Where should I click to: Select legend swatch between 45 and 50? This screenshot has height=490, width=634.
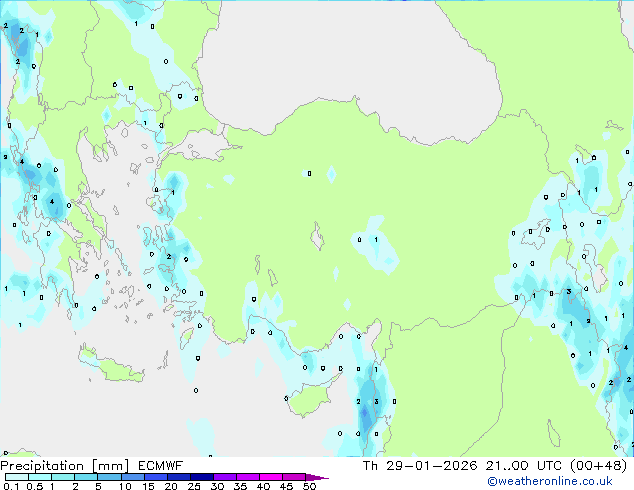pyautogui.click(x=294, y=477)
